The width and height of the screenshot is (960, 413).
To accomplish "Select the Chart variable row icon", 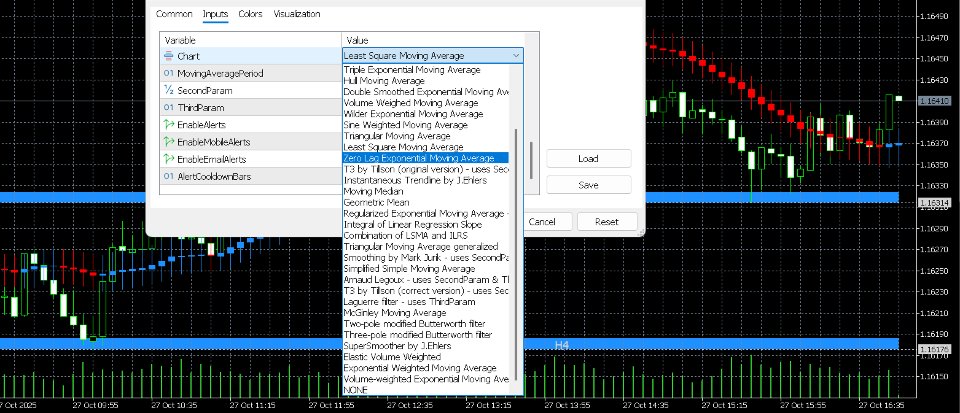I will click(169, 56).
